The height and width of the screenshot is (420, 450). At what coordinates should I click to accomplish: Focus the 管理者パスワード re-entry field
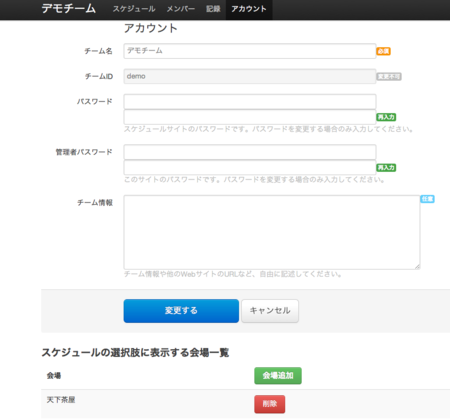click(250, 168)
